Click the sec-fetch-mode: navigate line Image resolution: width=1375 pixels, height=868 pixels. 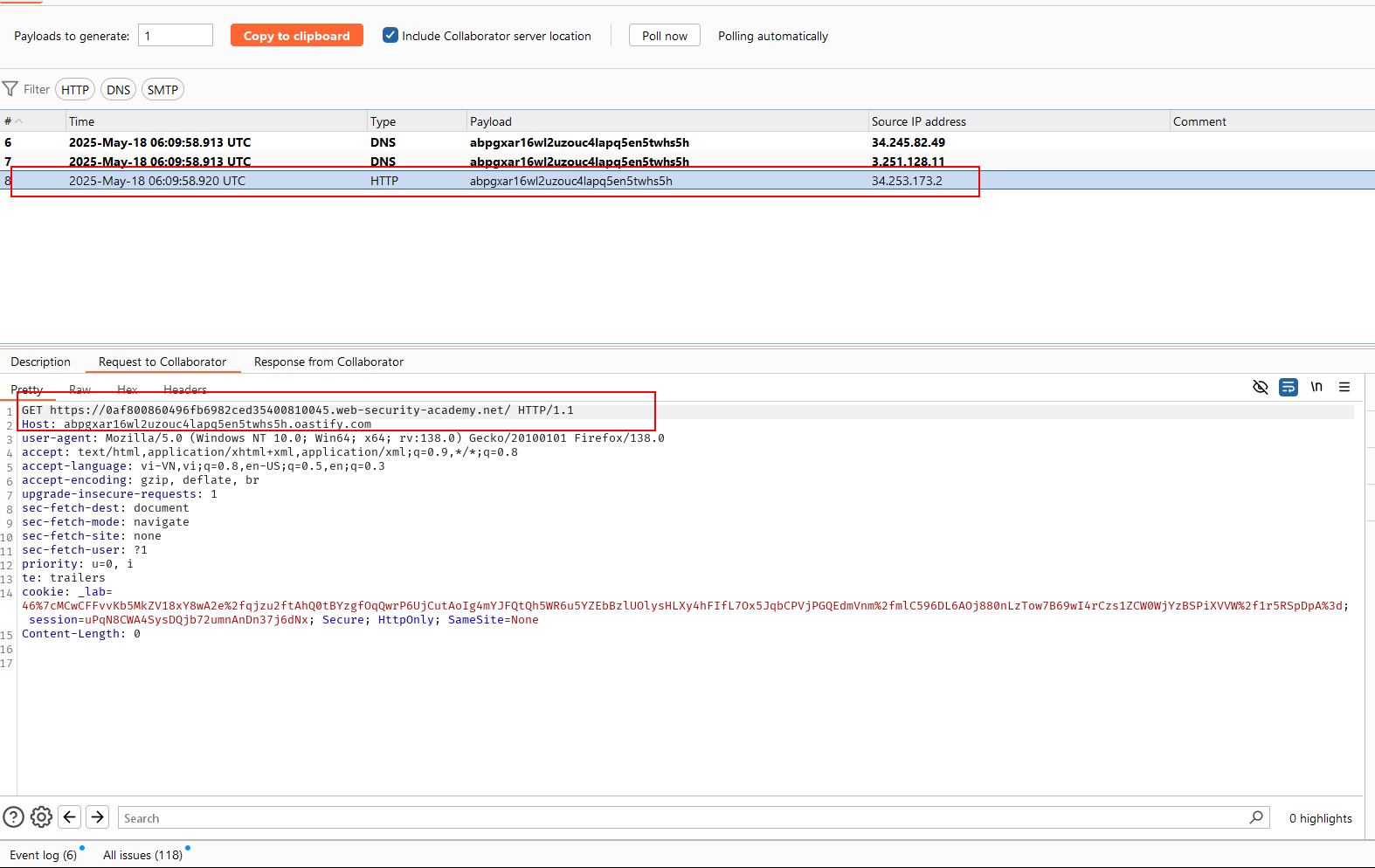point(106,522)
